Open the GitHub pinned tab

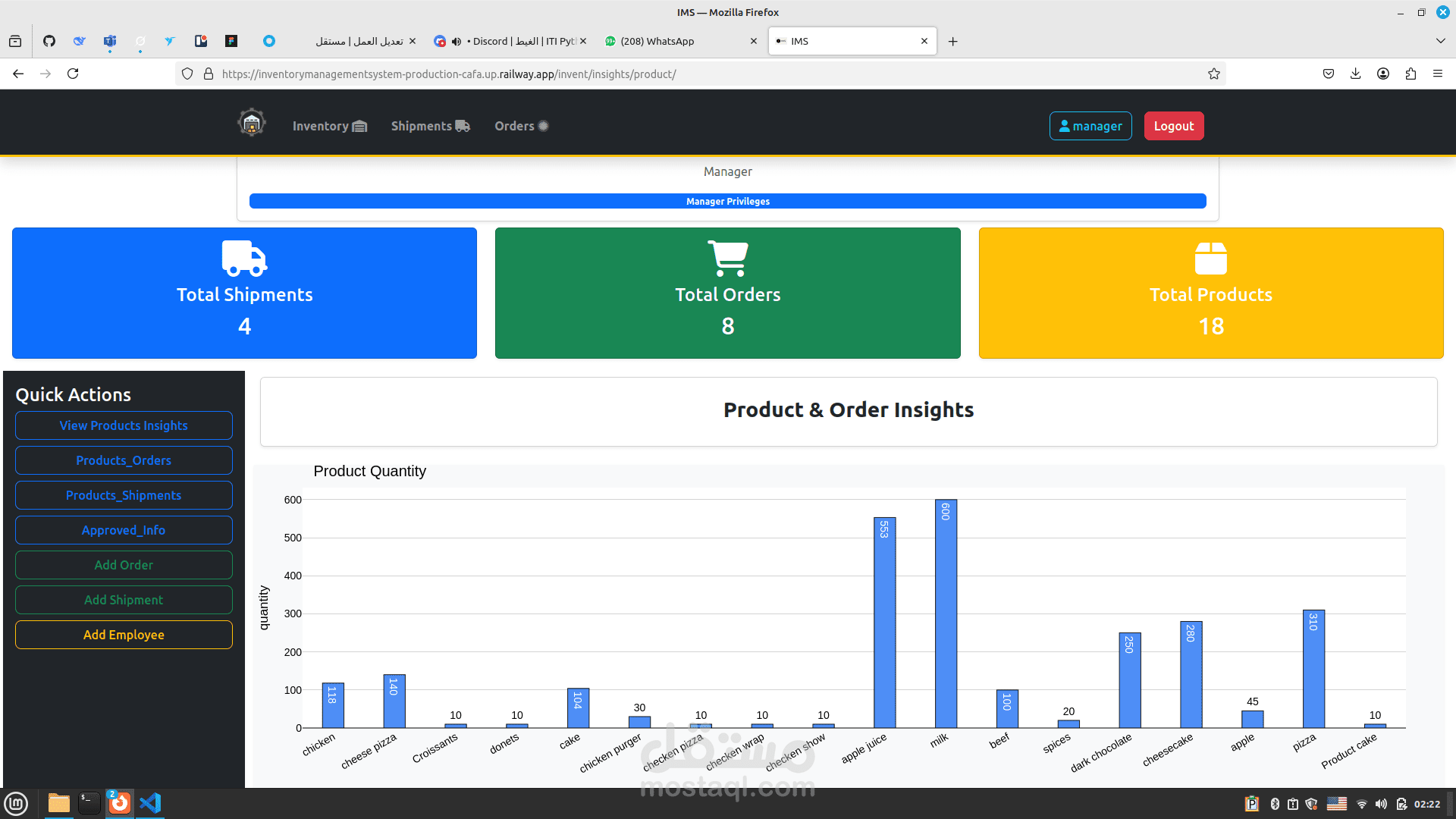[49, 41]
